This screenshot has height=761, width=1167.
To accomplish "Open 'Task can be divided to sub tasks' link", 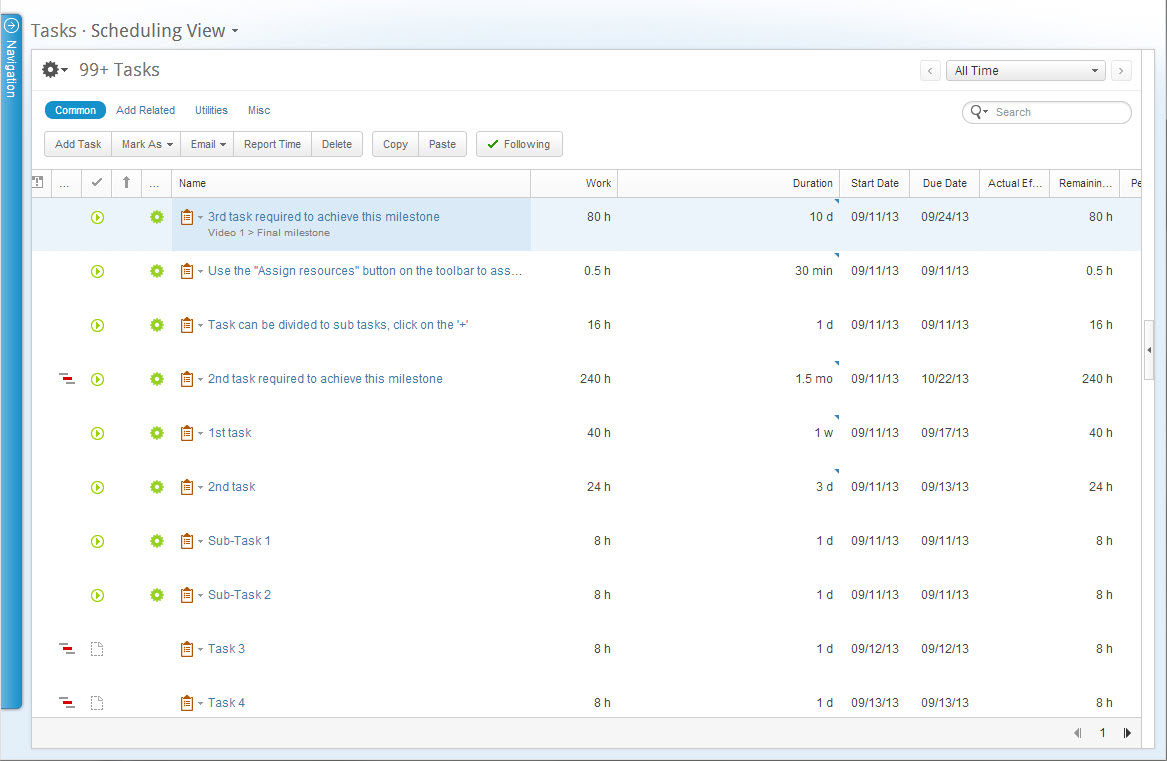I will pos(338,325).
